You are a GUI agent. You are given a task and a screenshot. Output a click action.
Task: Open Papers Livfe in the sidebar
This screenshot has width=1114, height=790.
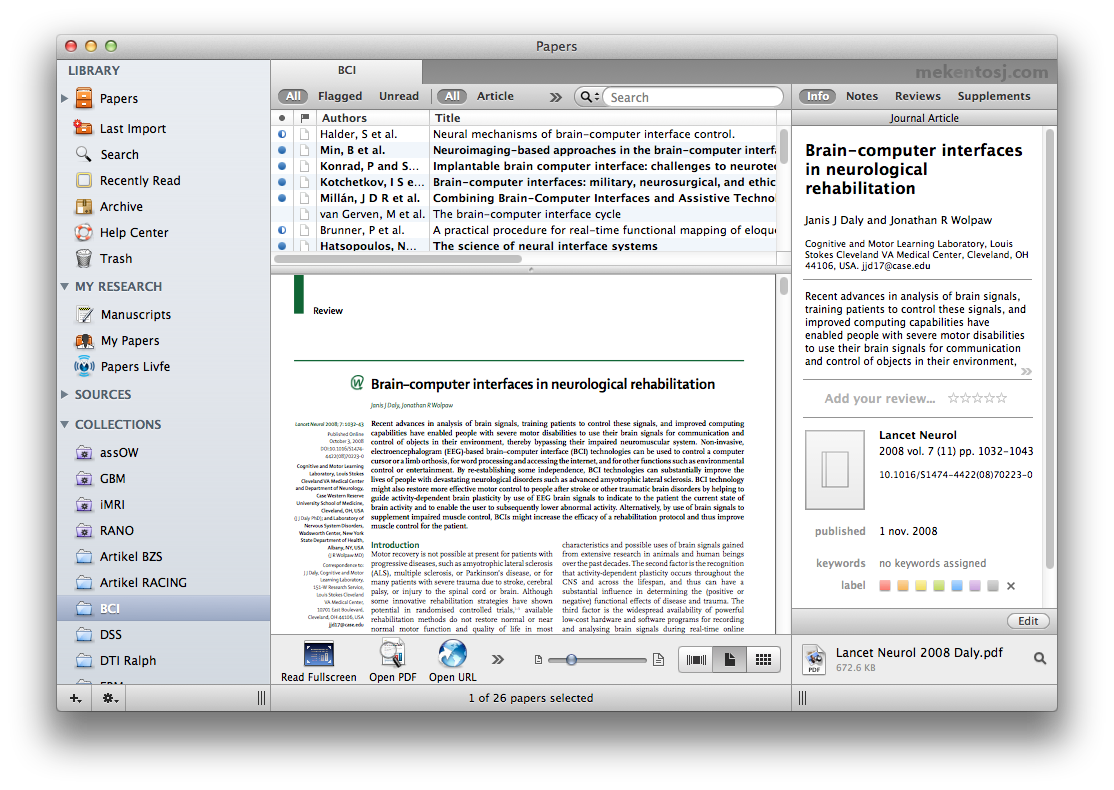[135, 366]
